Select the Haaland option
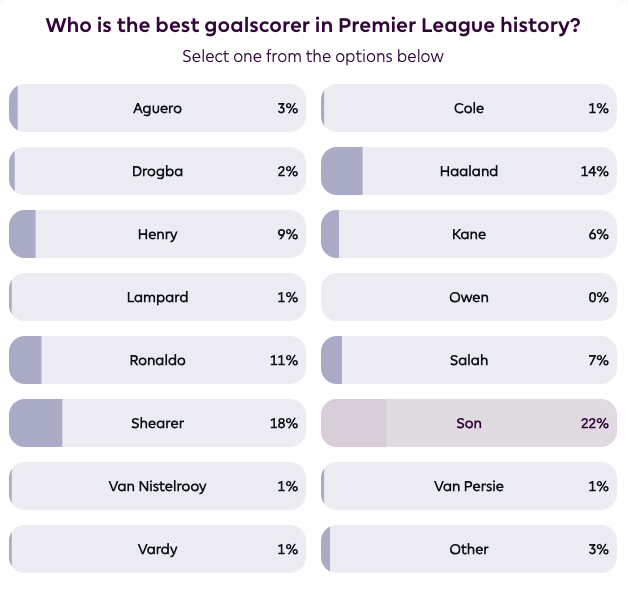 point(468,171)
